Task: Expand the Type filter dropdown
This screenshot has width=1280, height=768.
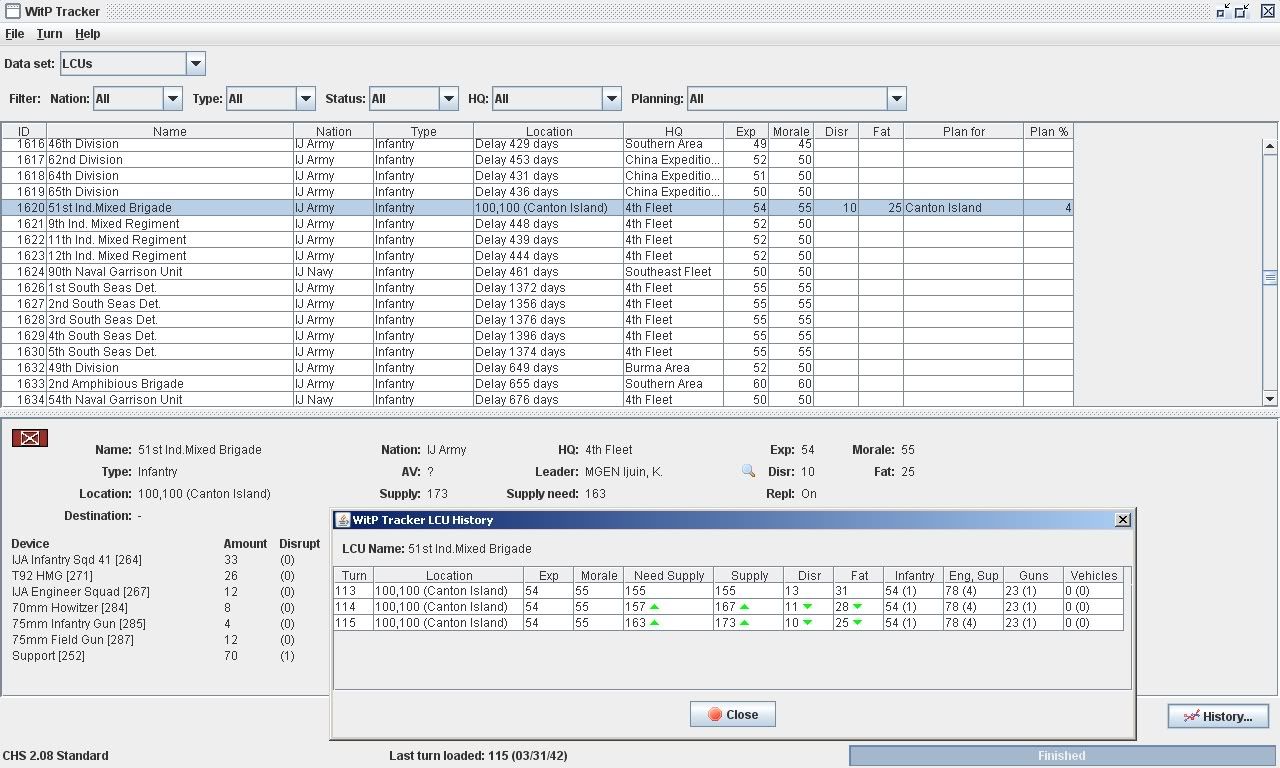Action: click(306, 98)
